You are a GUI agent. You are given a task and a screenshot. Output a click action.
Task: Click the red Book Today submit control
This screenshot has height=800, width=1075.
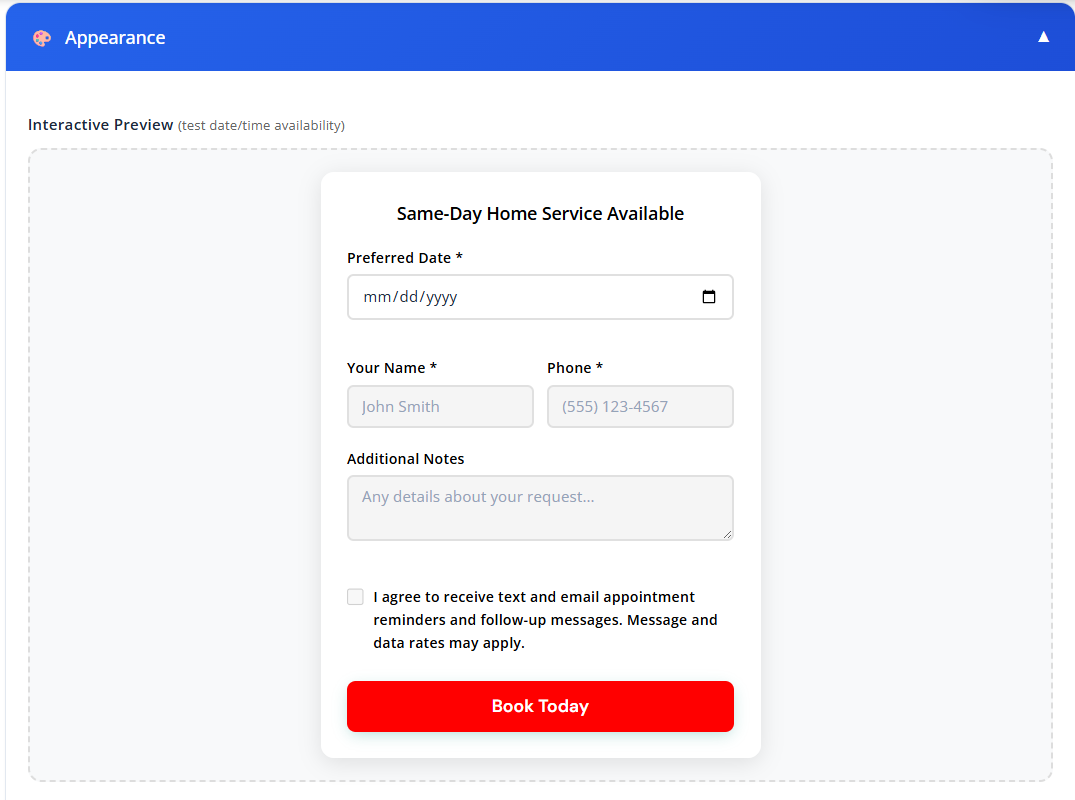[540, 706]
